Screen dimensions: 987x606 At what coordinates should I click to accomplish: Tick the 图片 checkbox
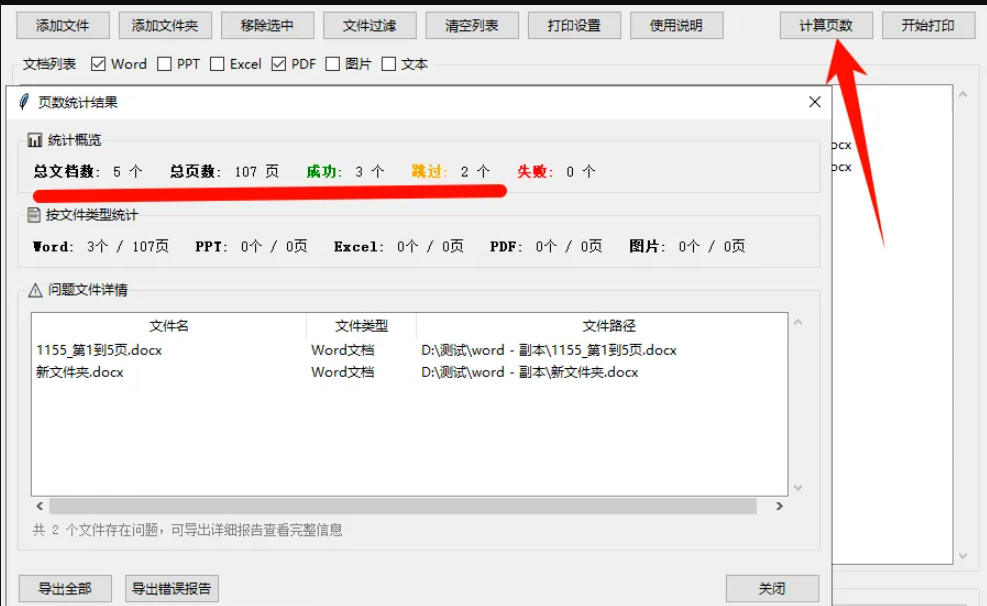click(x=333, y=64)
